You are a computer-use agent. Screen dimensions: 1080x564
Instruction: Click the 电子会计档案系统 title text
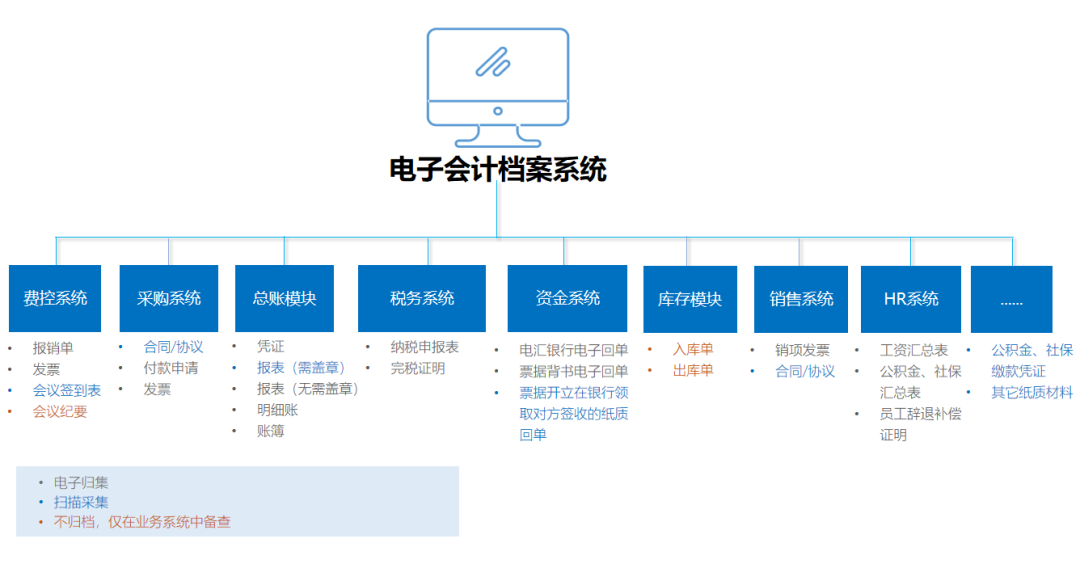(x=497, y=170)
